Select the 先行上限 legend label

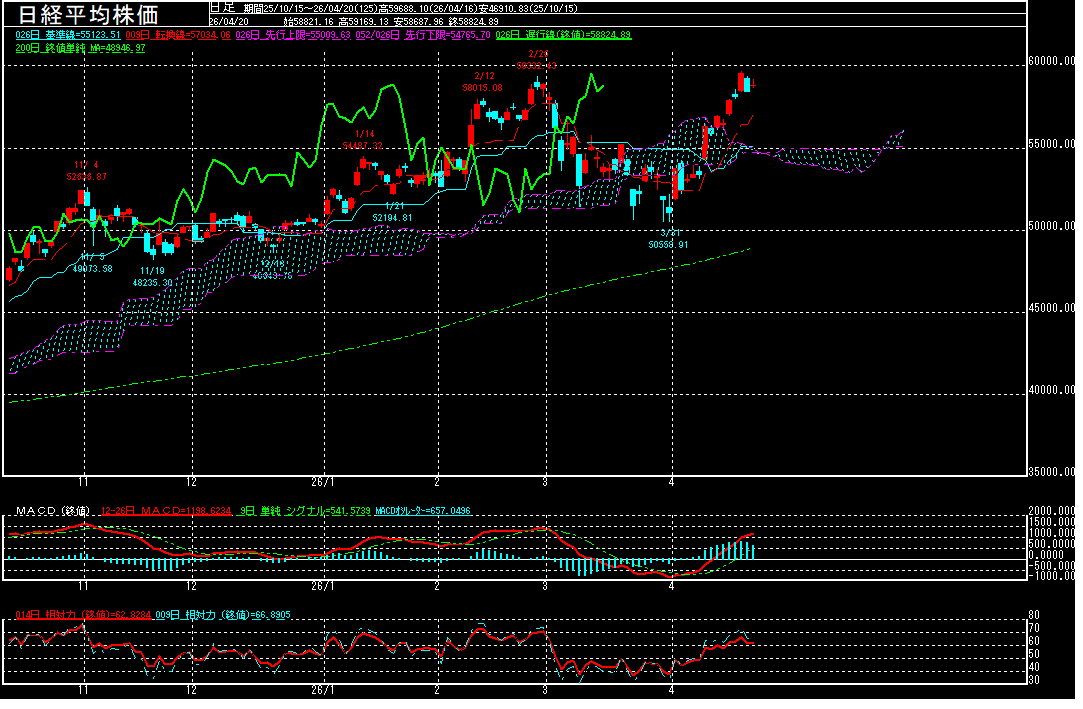292,34
